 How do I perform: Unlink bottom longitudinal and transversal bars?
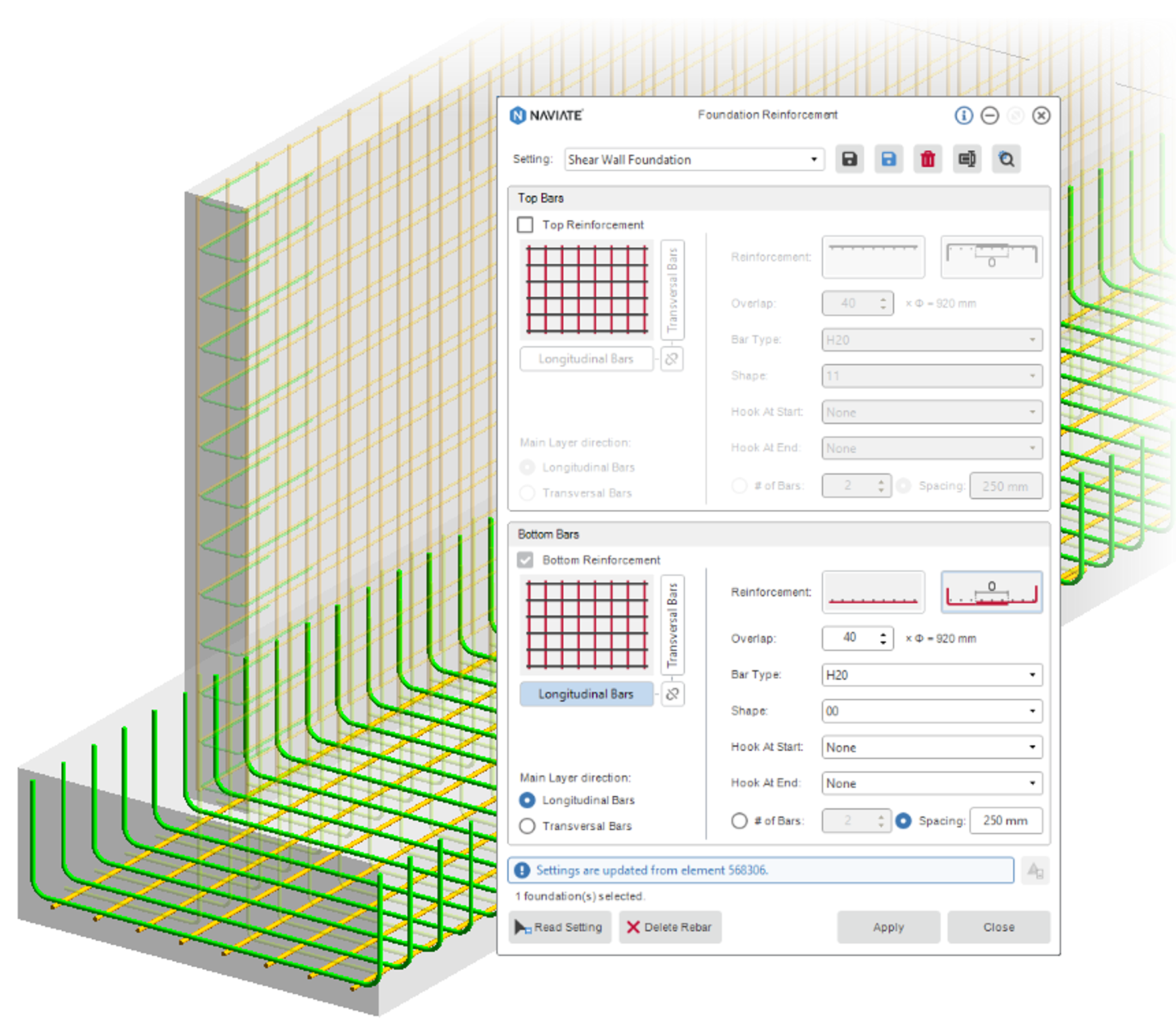pos(672,694)
